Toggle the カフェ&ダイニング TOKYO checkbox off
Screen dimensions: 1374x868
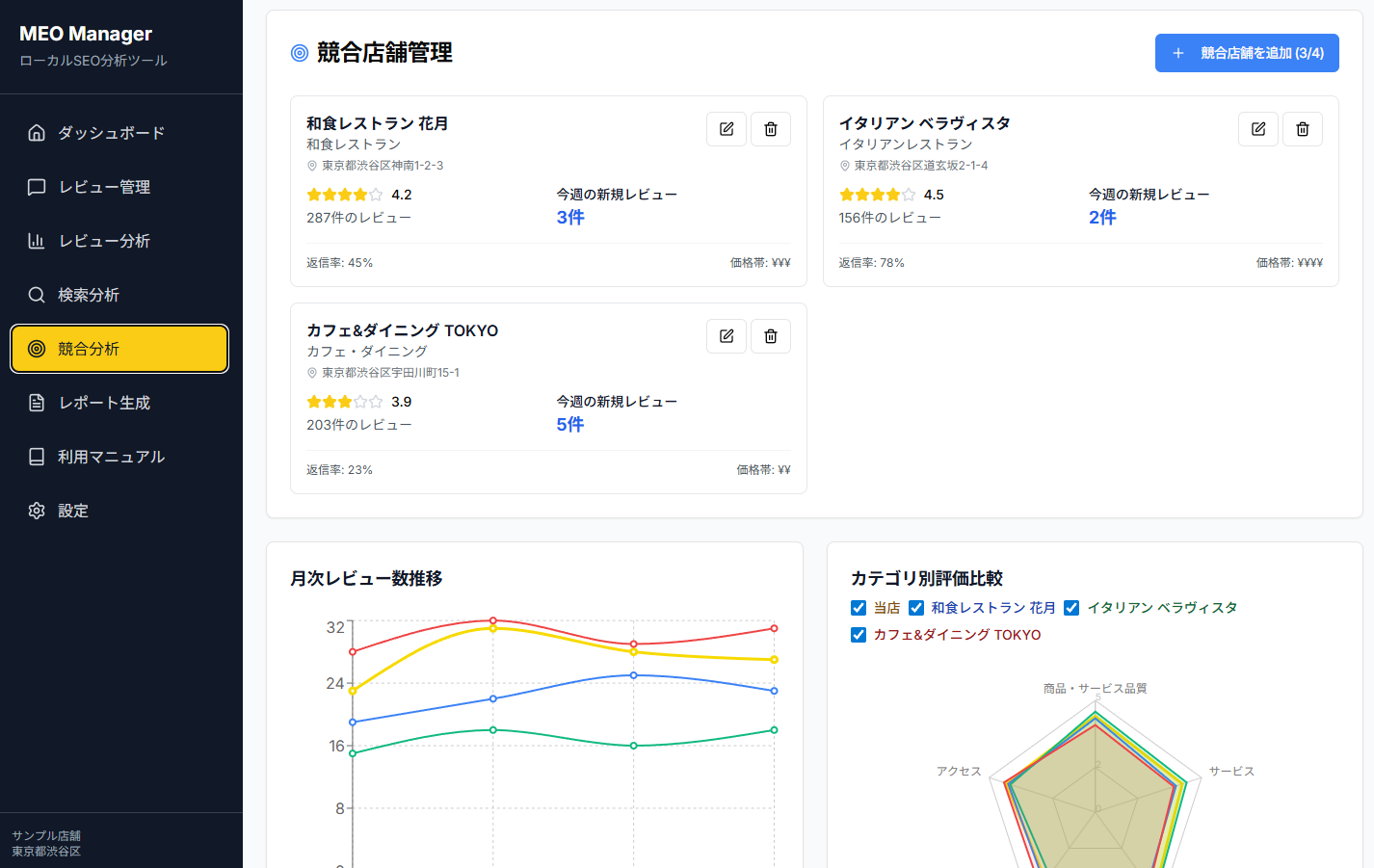coord(858,635)
